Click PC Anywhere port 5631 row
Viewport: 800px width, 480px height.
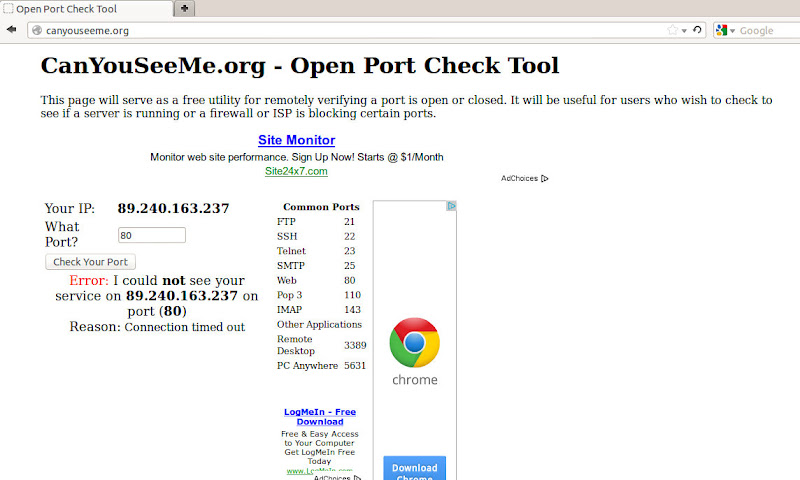click(321, 366)
